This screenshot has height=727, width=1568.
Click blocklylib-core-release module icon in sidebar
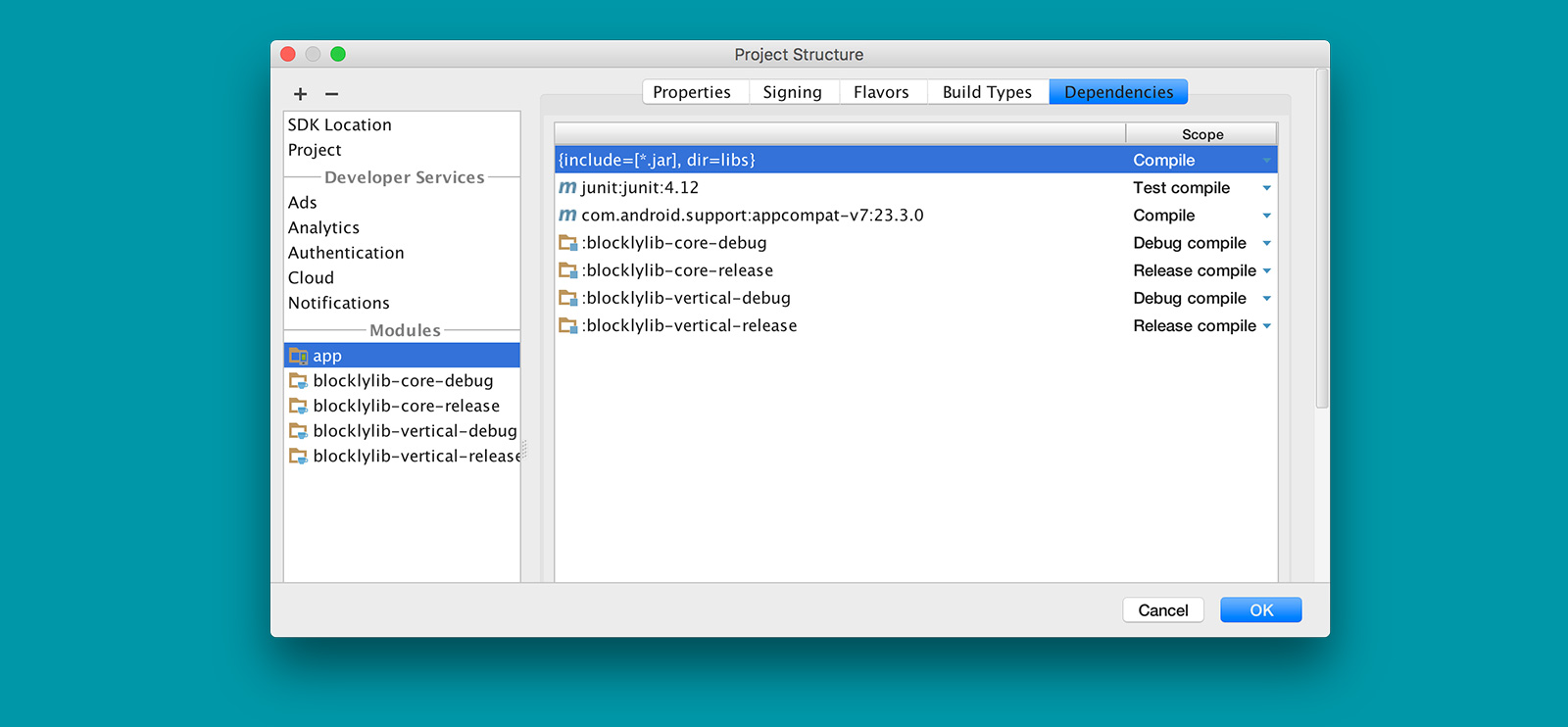[x=298, y=406]
